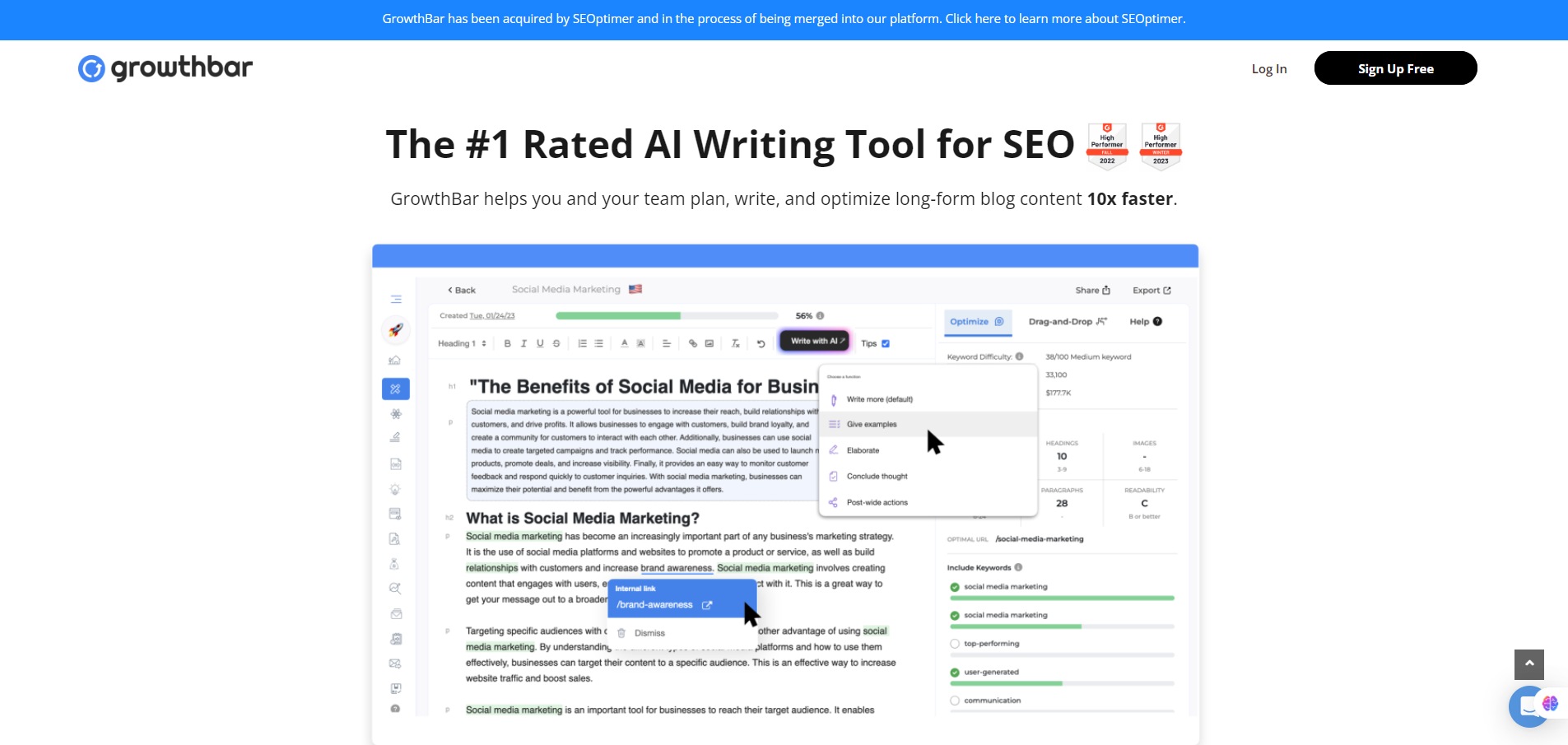Click the G2 High Performer 2022 badge

pos(1107,145)
